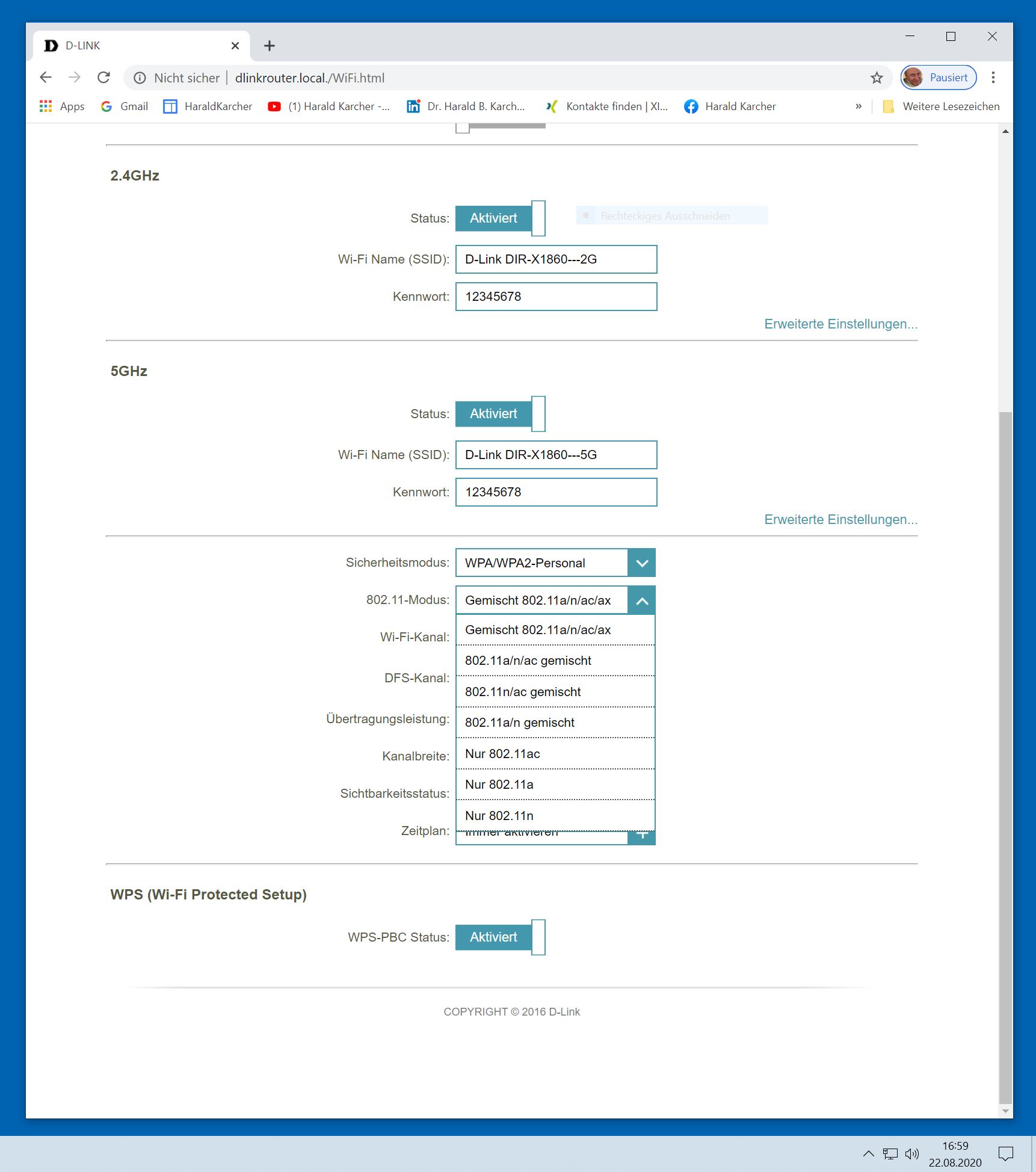Screen dimensions: 1036x1172
Task: Bookmark this page with the star
Action: pos(877,78)
